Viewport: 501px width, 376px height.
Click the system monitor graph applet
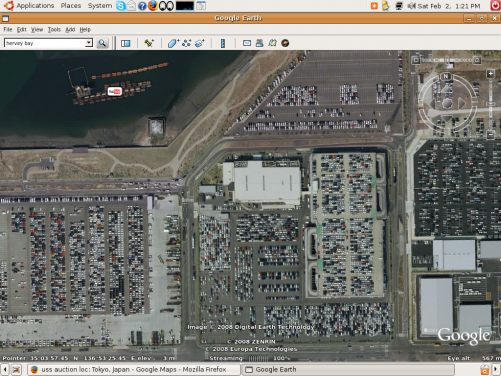click(x=185, y=6)
